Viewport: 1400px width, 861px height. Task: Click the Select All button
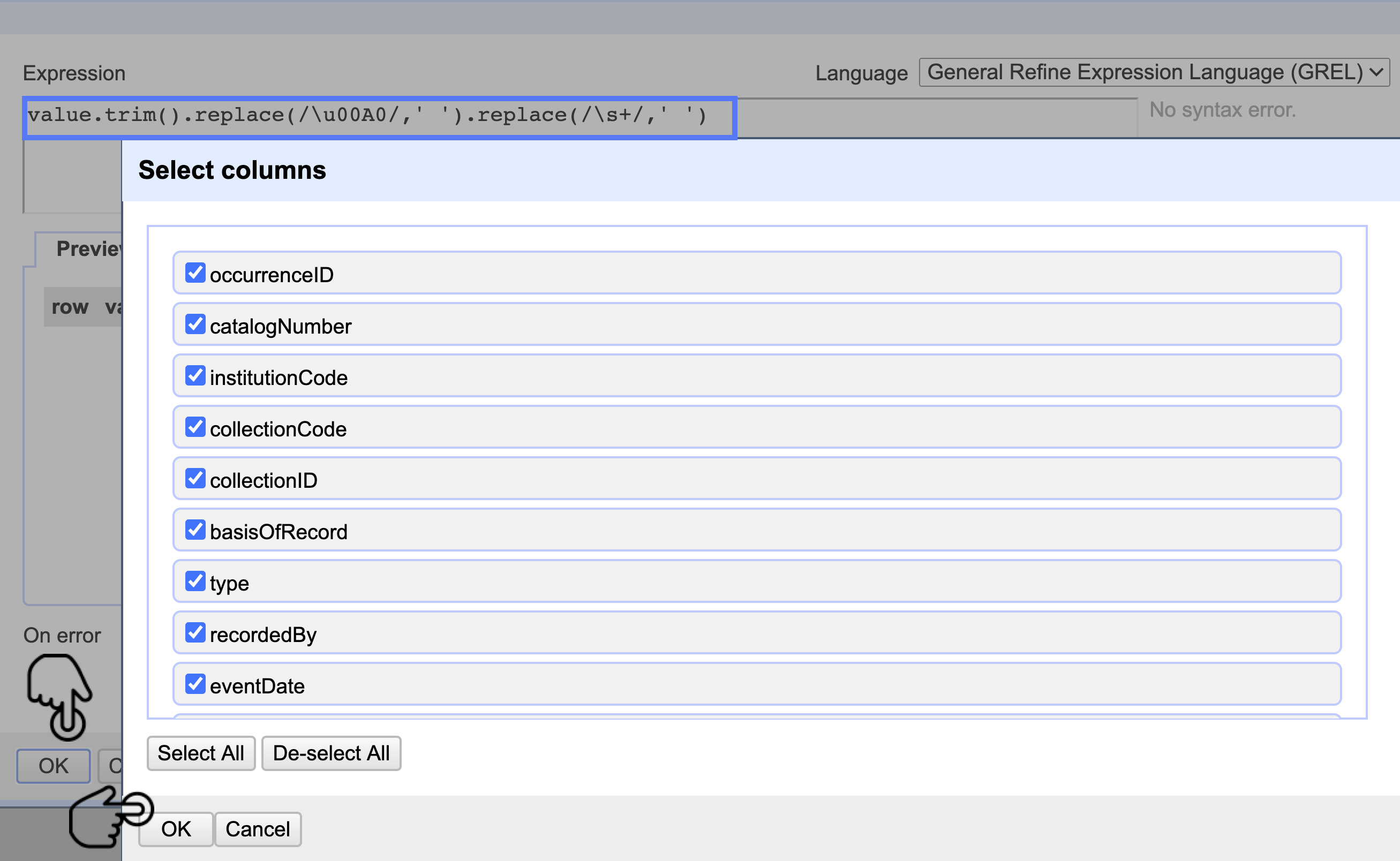click(x=200, y=753)
